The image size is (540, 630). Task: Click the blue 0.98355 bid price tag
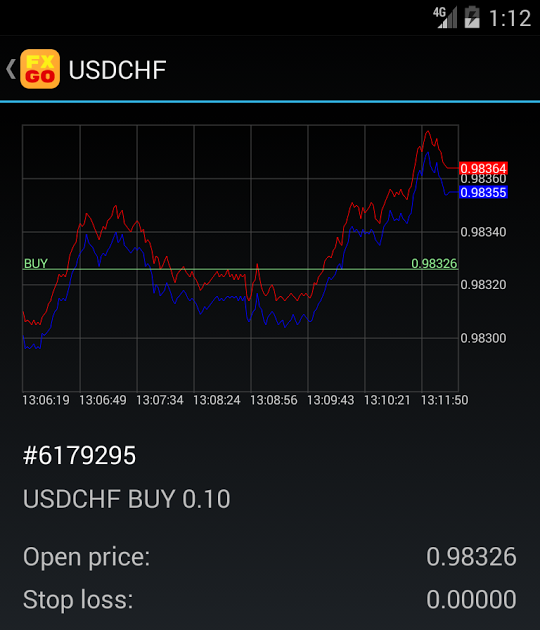[x=483, y=192]
